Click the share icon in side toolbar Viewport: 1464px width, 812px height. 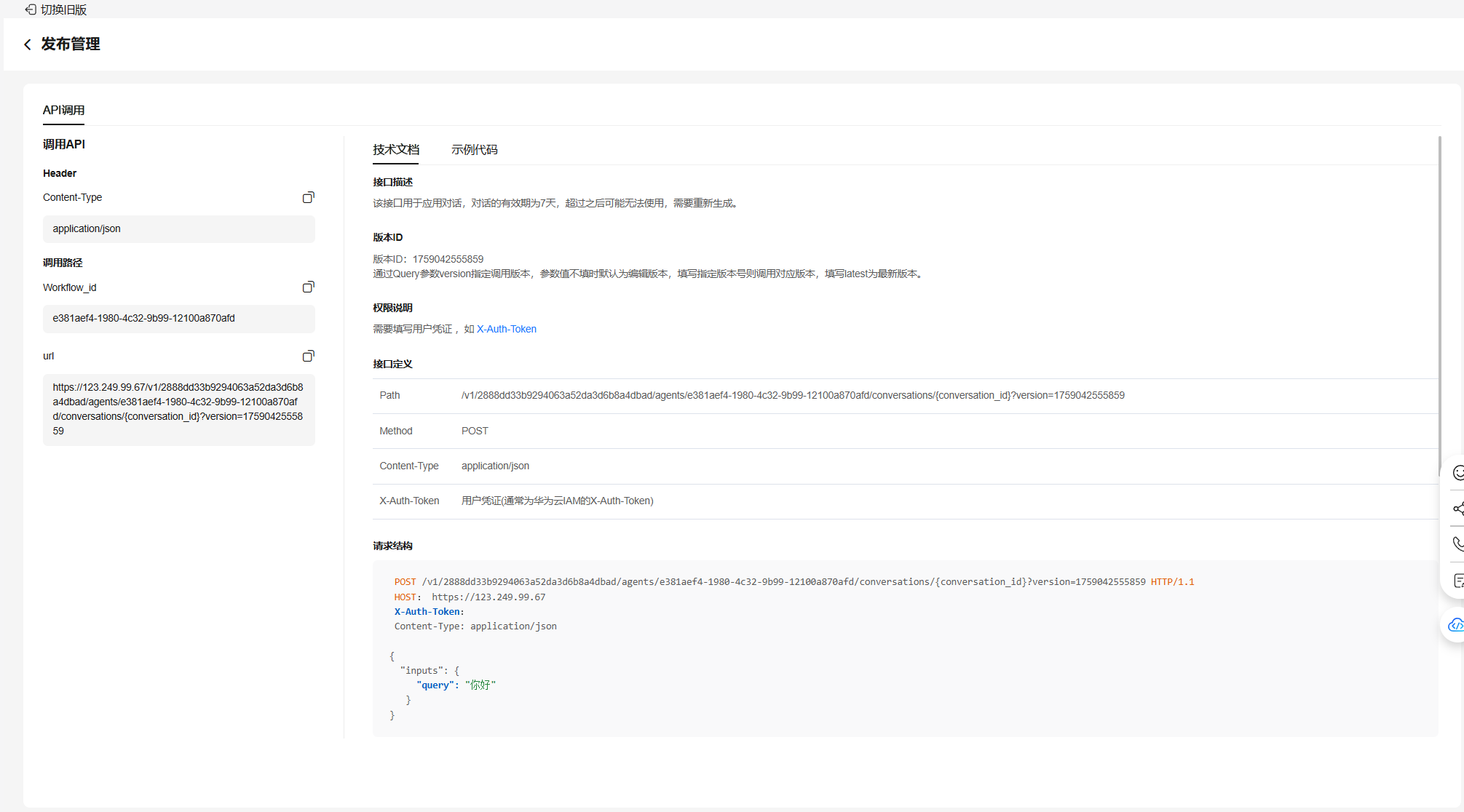(x=1457, y=509)
